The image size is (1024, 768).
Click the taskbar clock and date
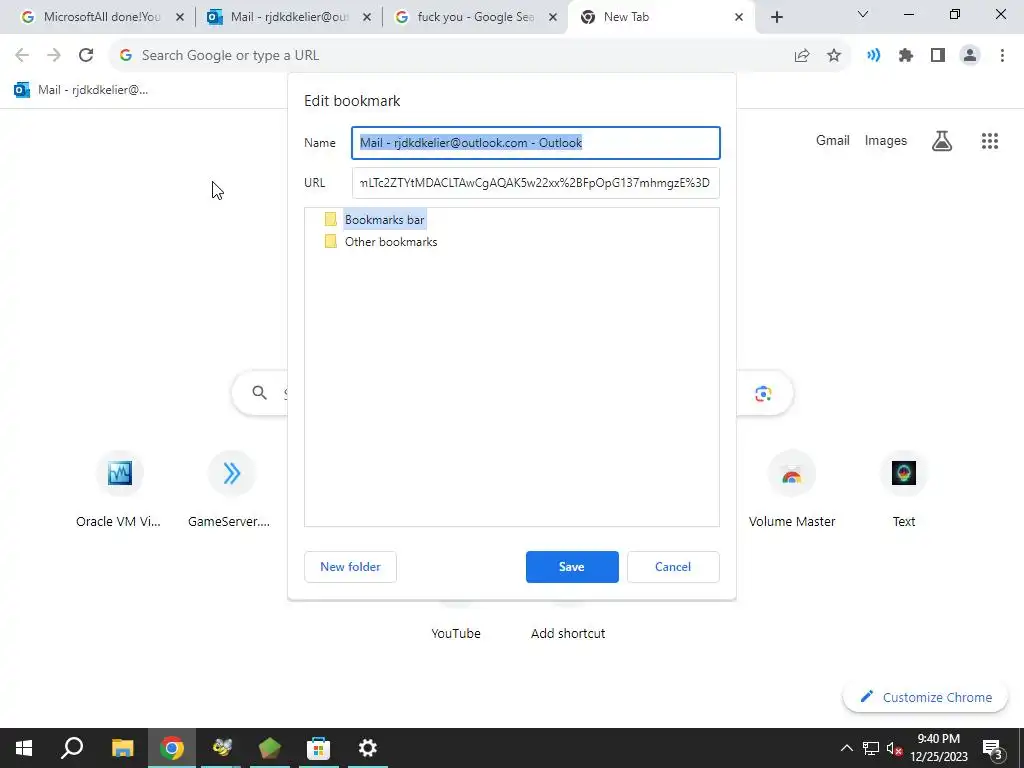point(939,748)
